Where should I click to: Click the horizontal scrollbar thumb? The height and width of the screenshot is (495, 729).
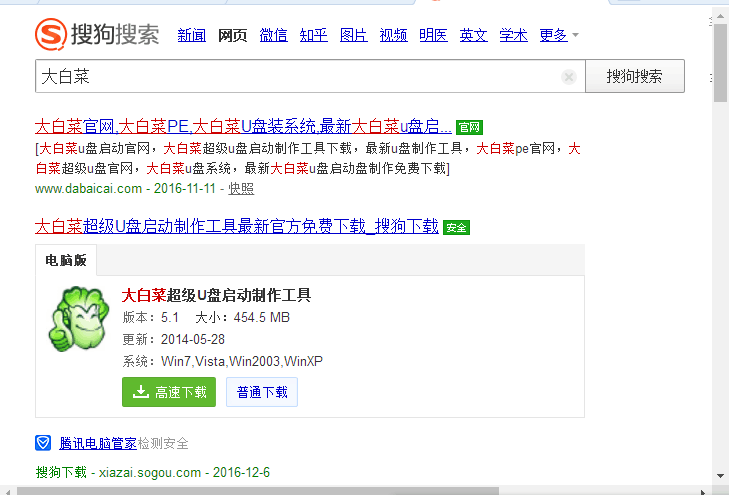tap(258, 491)
